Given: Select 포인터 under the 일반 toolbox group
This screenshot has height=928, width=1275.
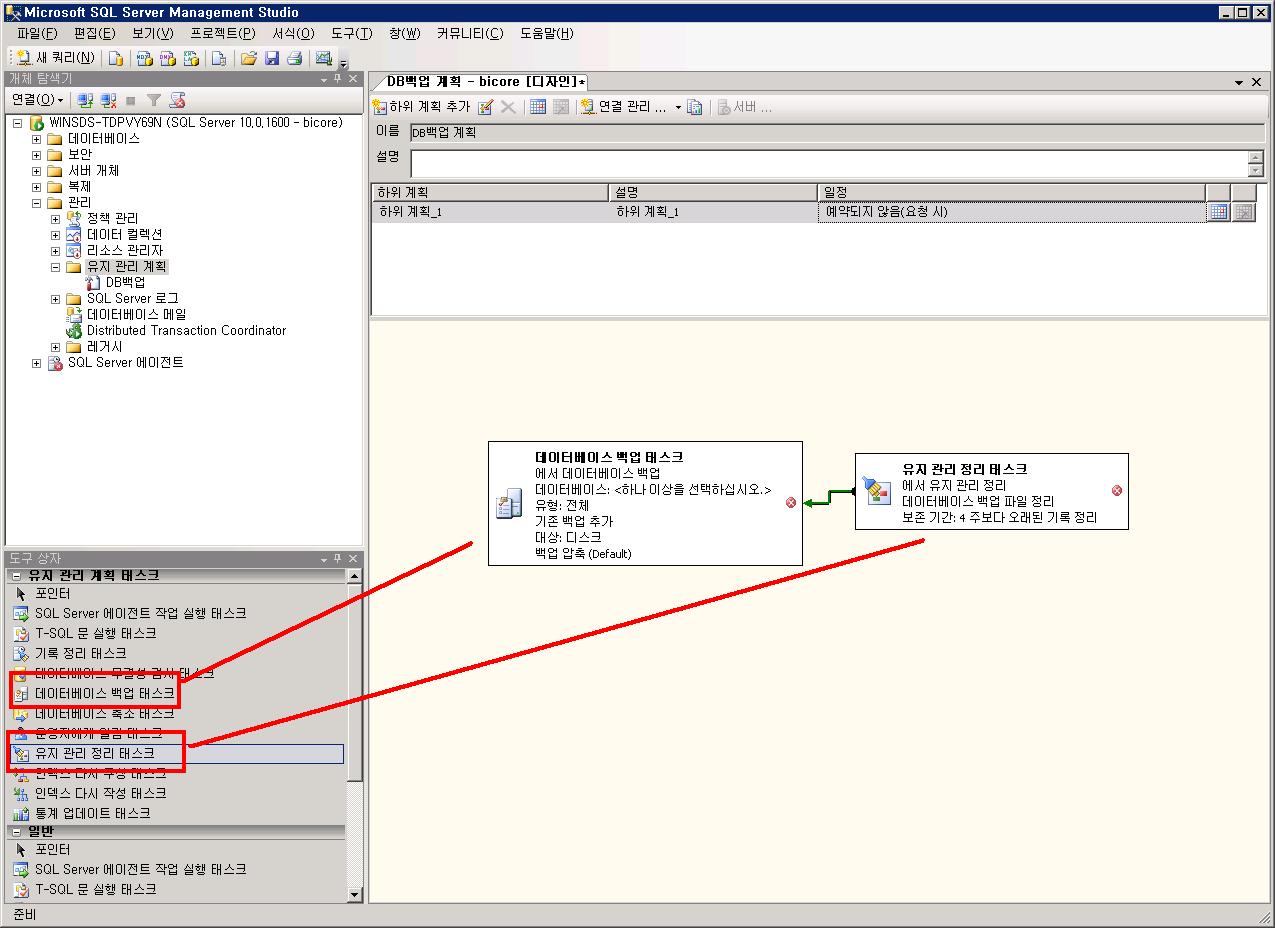Looking at the screenshot, I should tap(177, 849).
